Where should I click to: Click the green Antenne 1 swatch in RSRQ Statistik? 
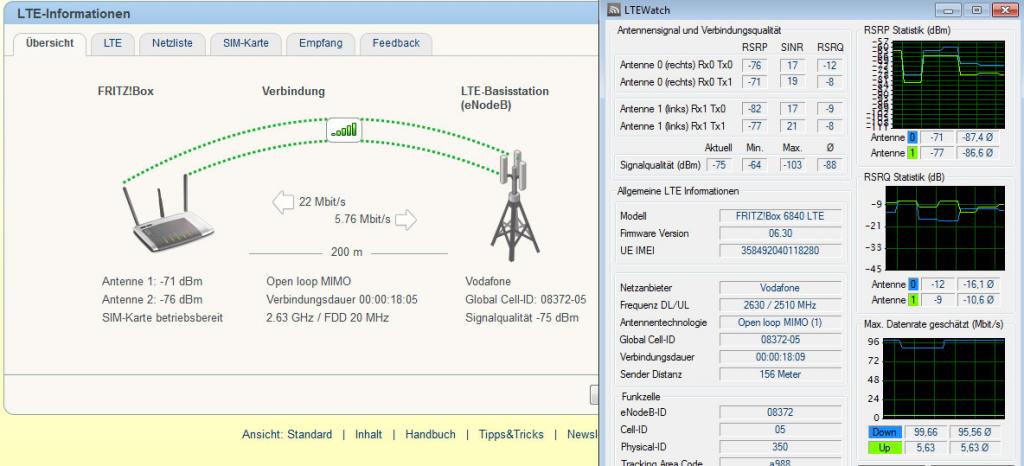click(x=912, y=300)
